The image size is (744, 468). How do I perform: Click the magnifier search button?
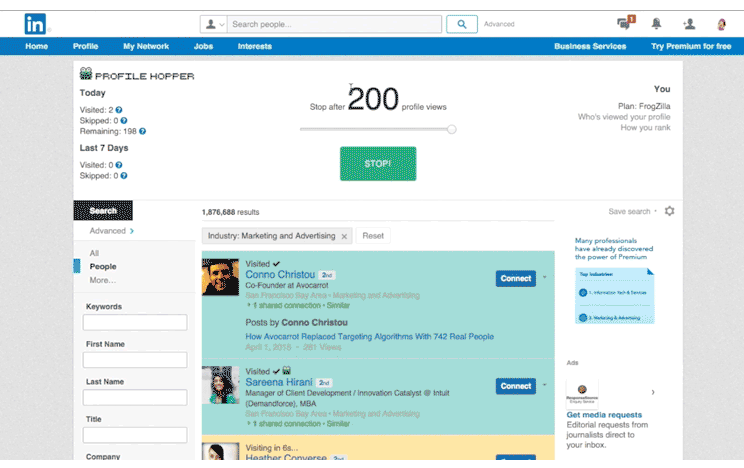pos(462,24)
